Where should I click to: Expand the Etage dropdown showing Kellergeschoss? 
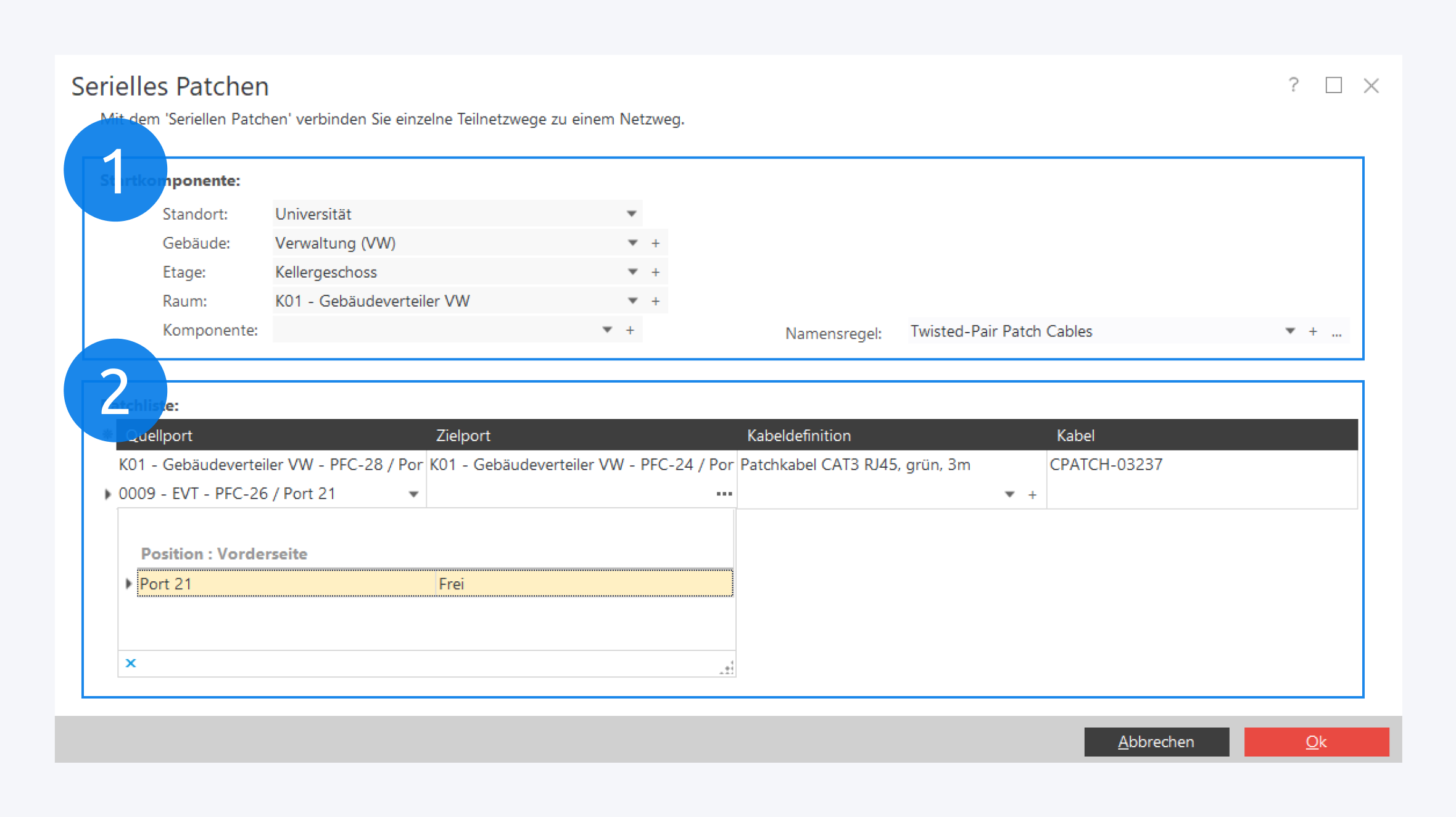click(632, 272)
